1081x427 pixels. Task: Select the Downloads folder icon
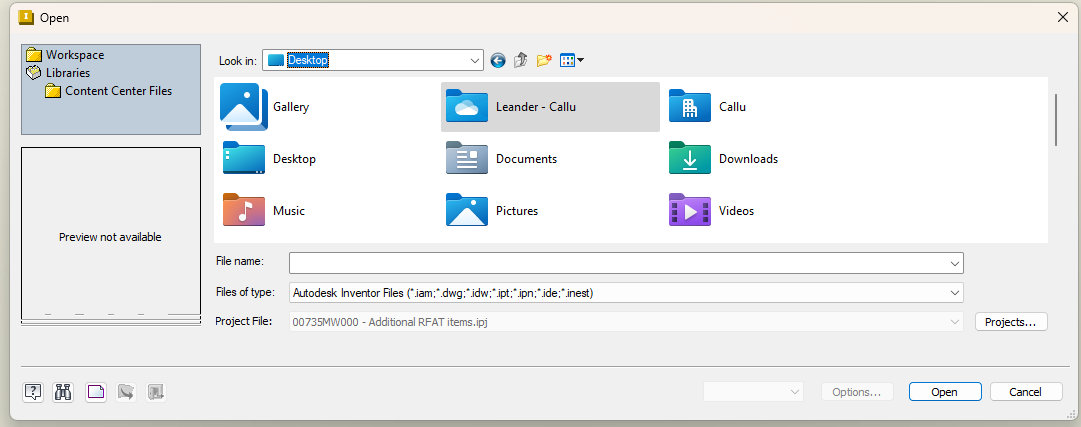pyautogui.click(x=689, y=159)
